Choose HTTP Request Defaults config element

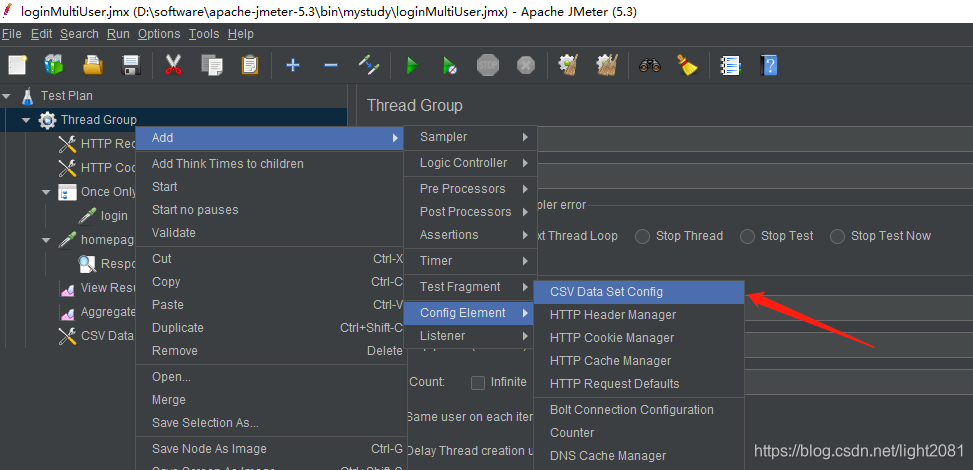tap(639, 384)
